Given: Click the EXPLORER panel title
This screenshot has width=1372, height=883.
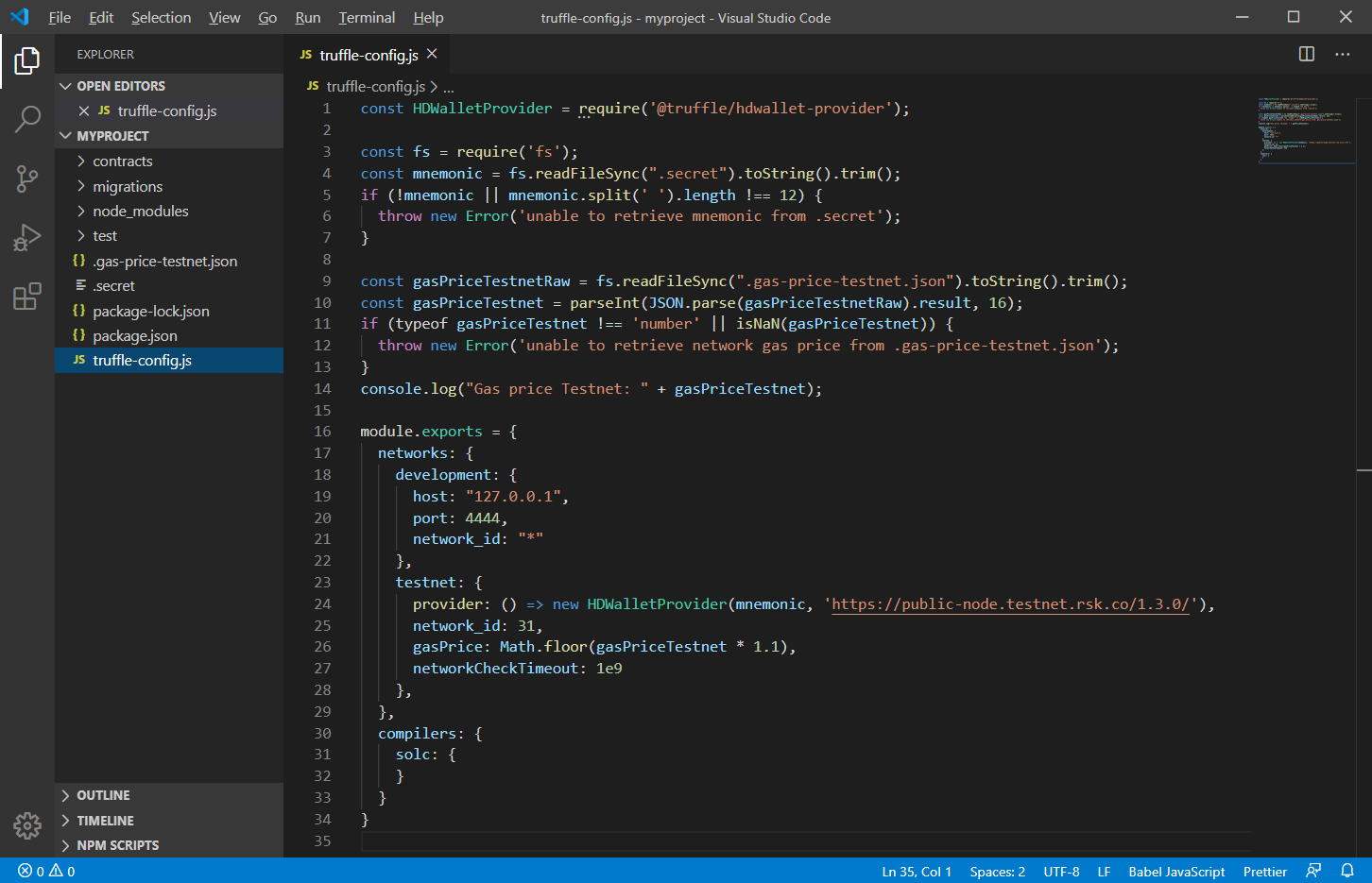Looking at the screenshot, I should 105,54.
